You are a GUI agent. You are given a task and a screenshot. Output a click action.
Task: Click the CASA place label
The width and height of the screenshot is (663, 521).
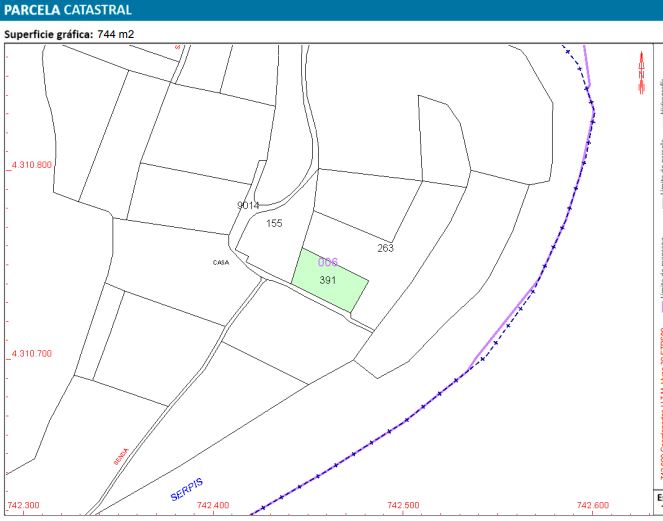tap(221, 263)
